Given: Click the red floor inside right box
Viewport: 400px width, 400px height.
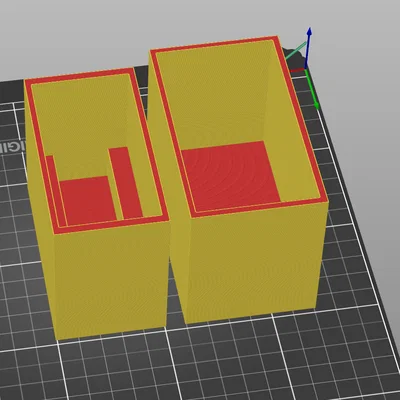Looking at the screenshot, I should click(230, 175).
